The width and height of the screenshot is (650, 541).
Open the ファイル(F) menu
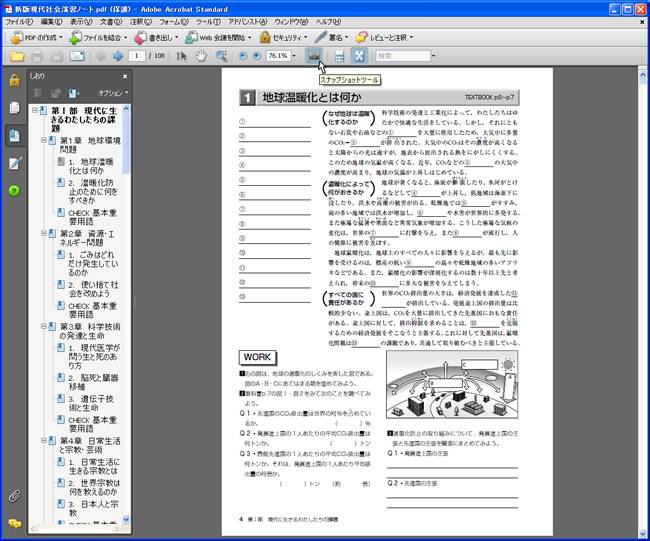(x=19, y=22)
